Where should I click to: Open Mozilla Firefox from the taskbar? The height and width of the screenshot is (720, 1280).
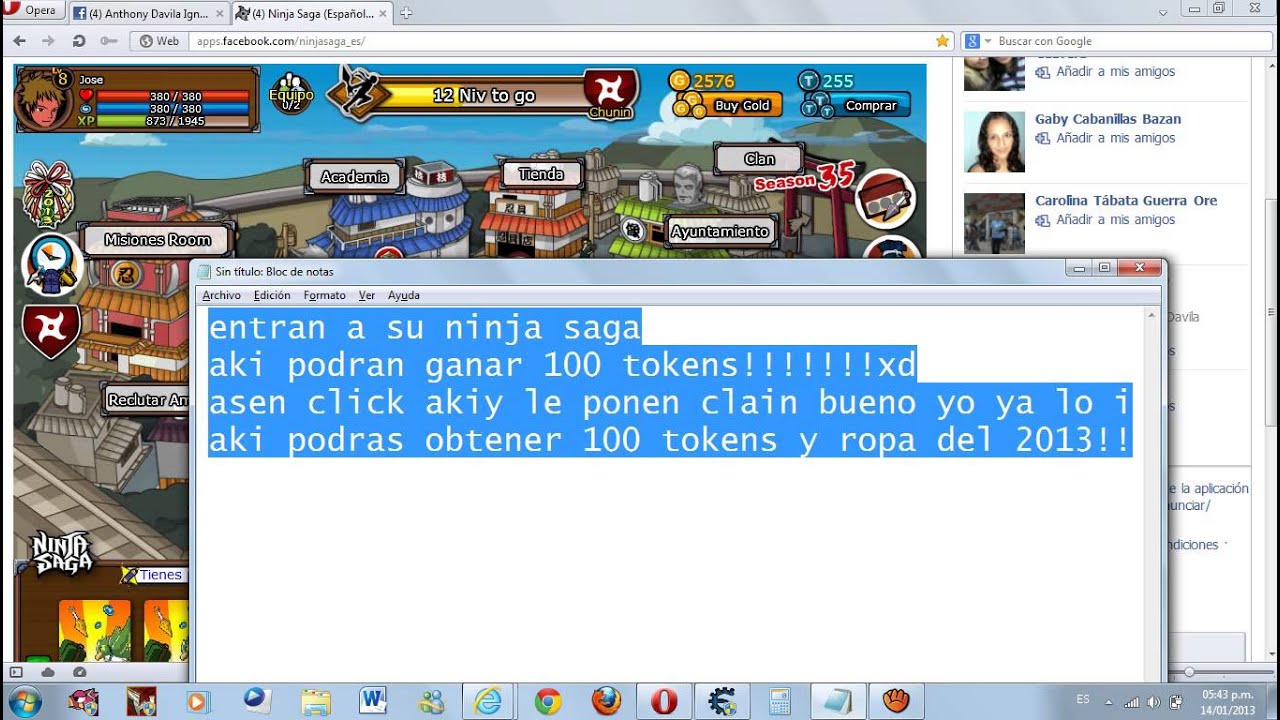coord(605,701)
